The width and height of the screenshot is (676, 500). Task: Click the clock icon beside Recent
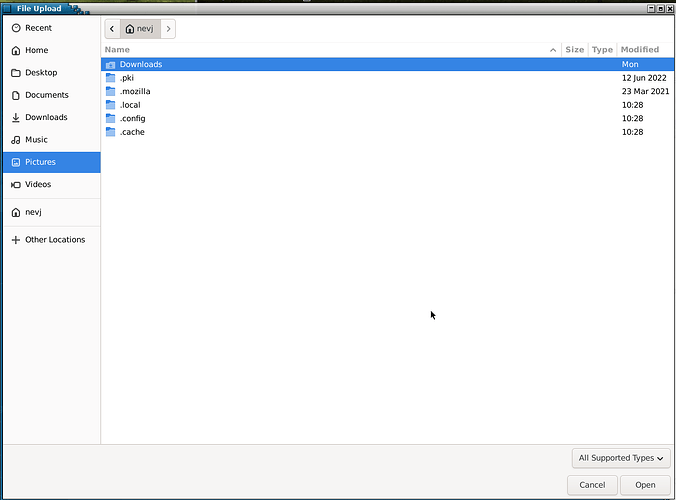(x=16, y=28)
